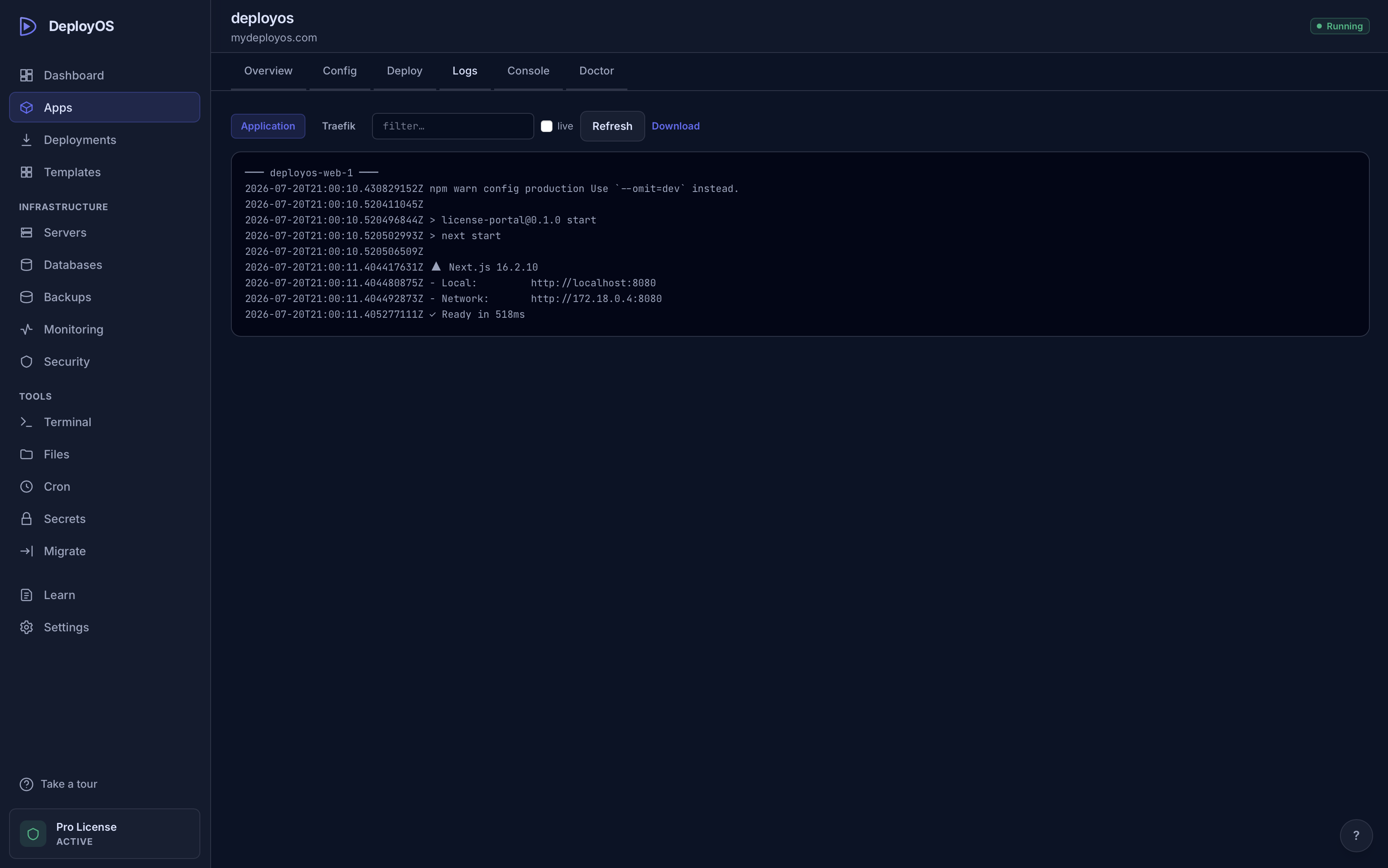Screen dimensions: 1388x868
Task: Click the 'Next.js 16.2.10' log line
Action: (x=391, y=267)
